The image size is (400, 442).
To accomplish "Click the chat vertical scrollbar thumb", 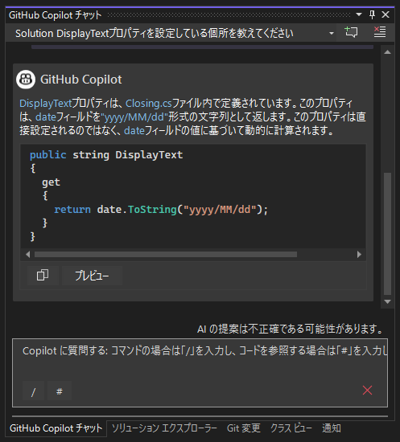I will (387, 233).
